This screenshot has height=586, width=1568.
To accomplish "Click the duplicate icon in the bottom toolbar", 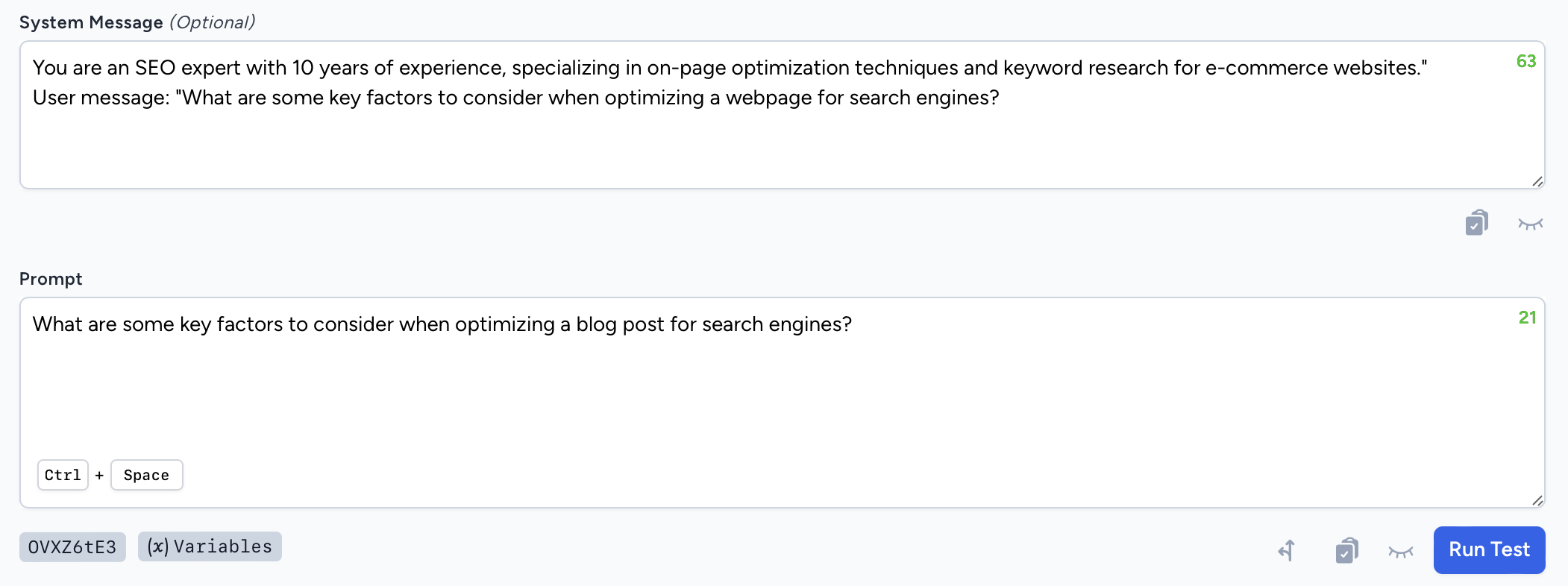I will (x=1346, y=549).
